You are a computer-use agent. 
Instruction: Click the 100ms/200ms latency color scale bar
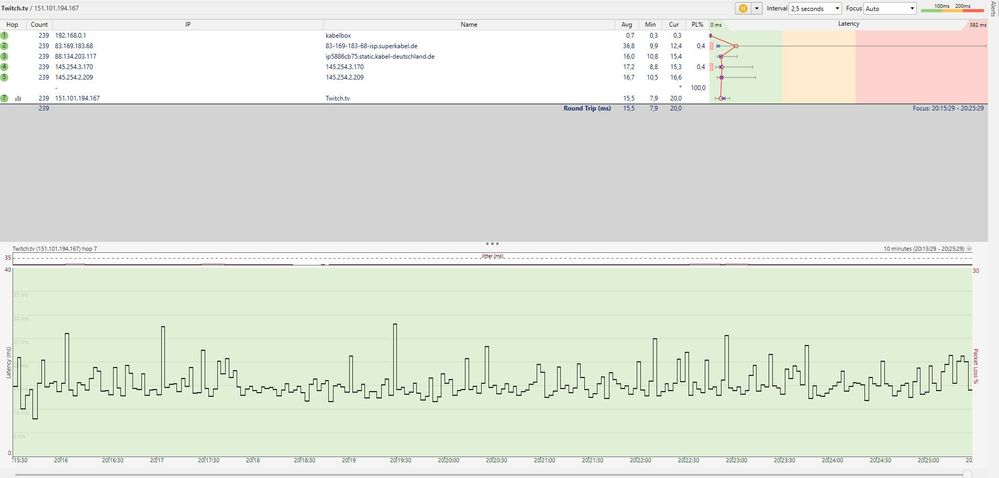[952, 10]
